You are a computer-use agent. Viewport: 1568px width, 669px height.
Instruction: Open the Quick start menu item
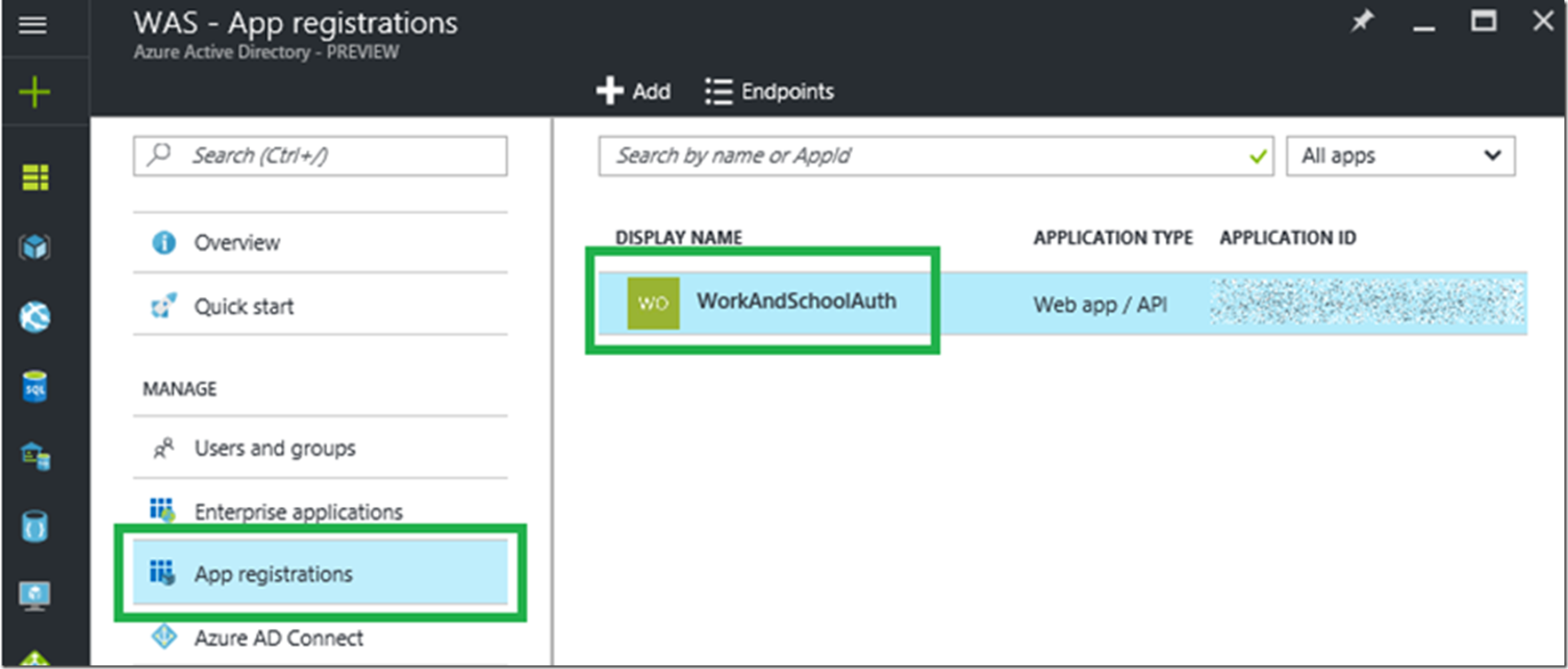coord(320,306)
